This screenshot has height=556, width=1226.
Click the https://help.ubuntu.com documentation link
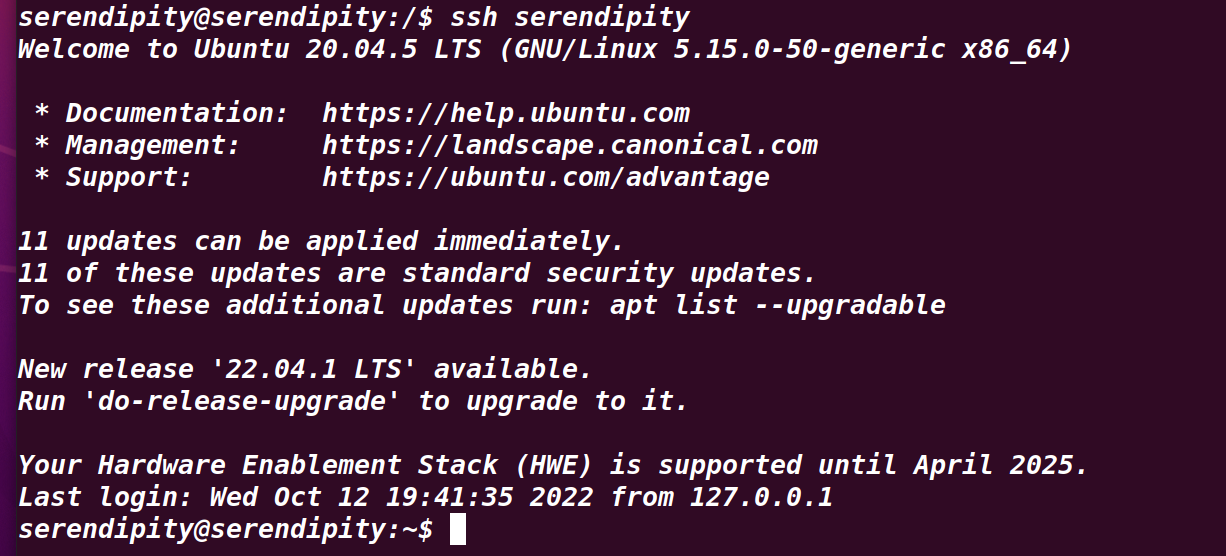point(506,113)
